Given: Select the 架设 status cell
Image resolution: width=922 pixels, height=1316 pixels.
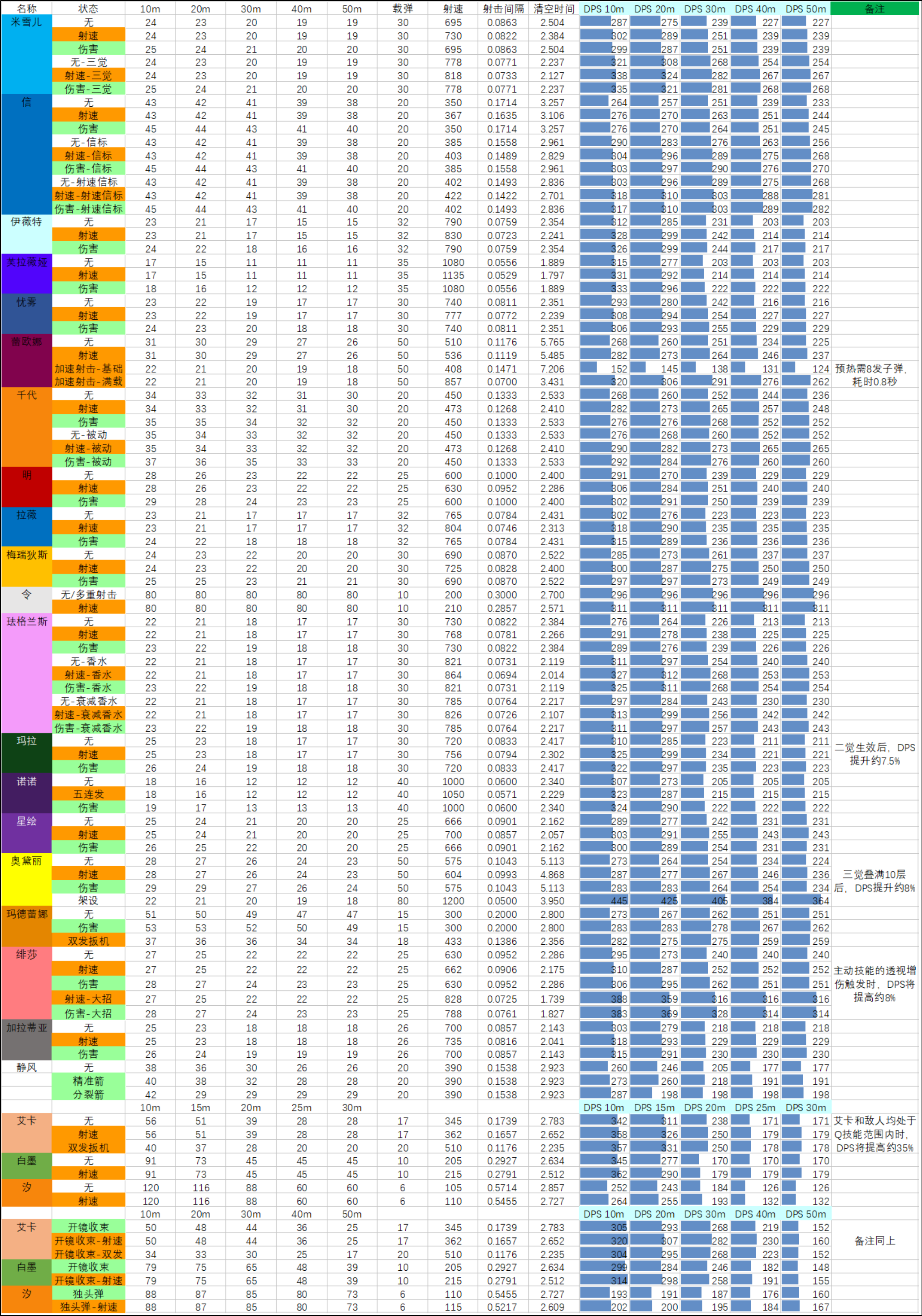Looking at the screenshot, I should coord(88,901).
